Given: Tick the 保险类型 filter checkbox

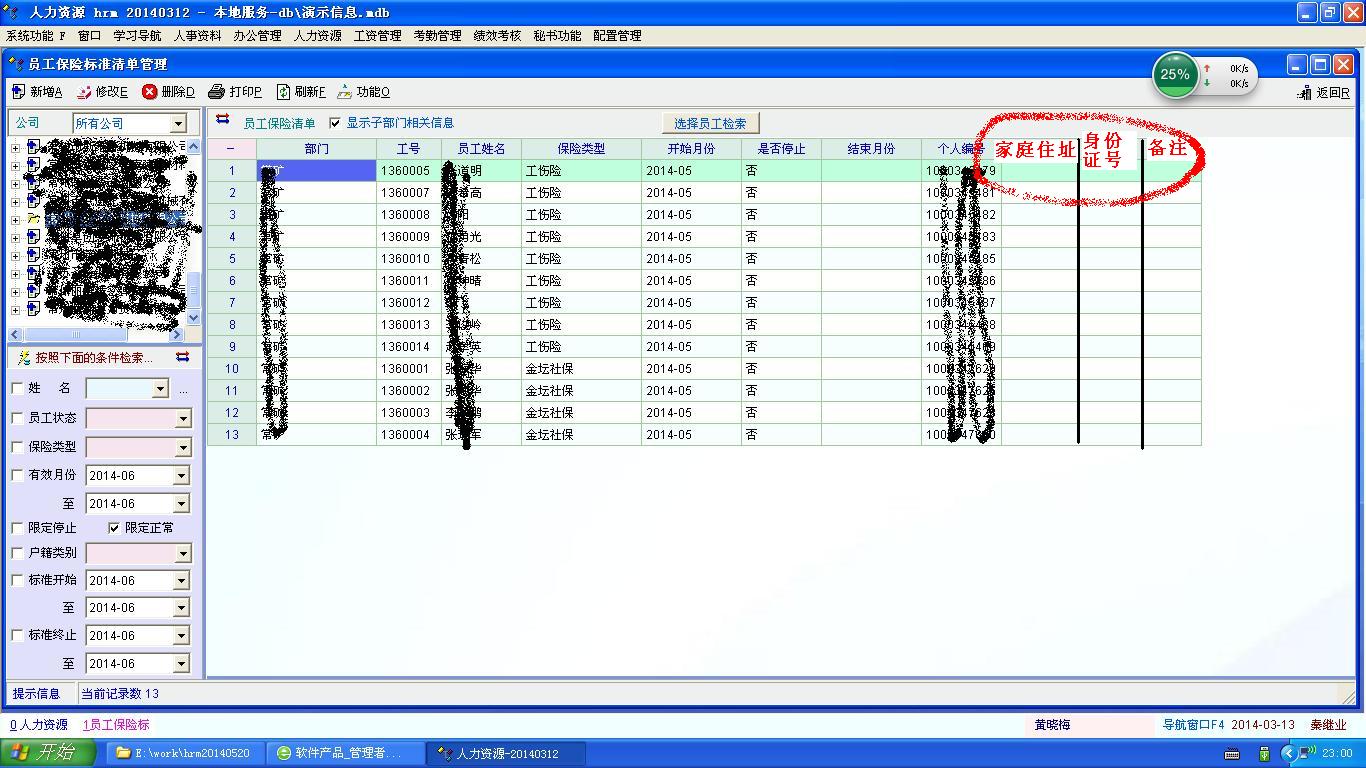Looking at the screenshot, I should click(17, 447).
